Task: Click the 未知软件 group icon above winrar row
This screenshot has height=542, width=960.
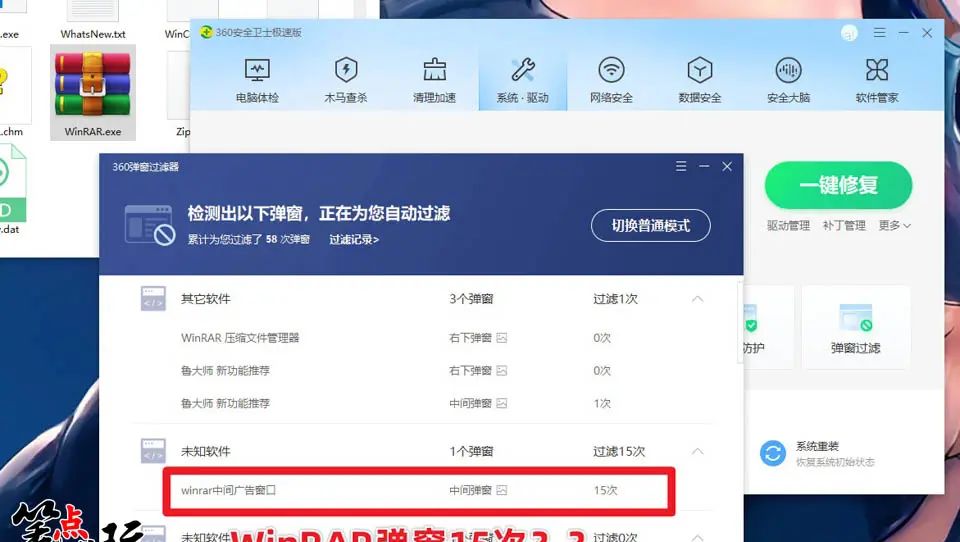Action: (x=153, y=451)
